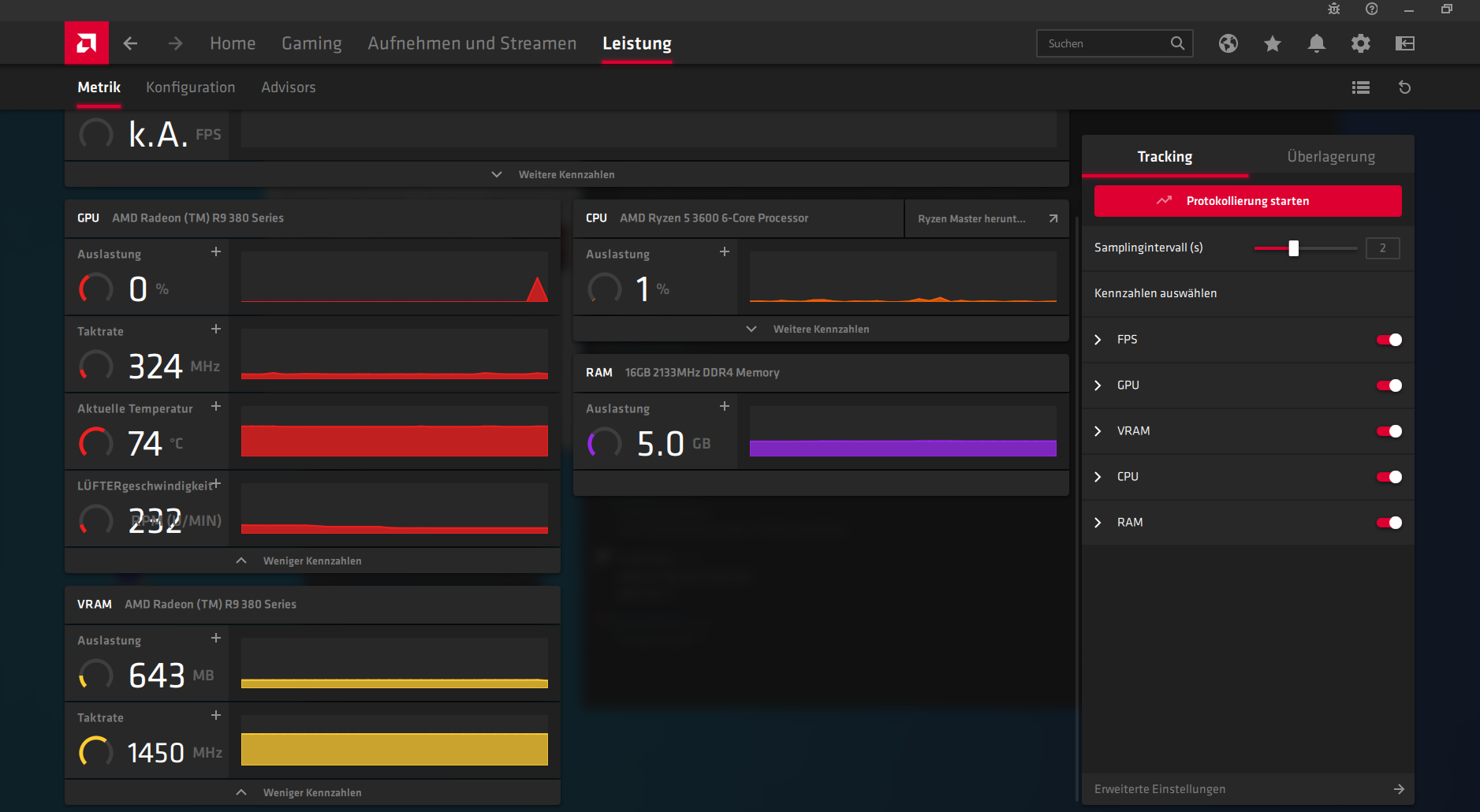Disable VRAM tracking toggle
This screenshot has height=812, width=1480.
(x=1389, y=431)
